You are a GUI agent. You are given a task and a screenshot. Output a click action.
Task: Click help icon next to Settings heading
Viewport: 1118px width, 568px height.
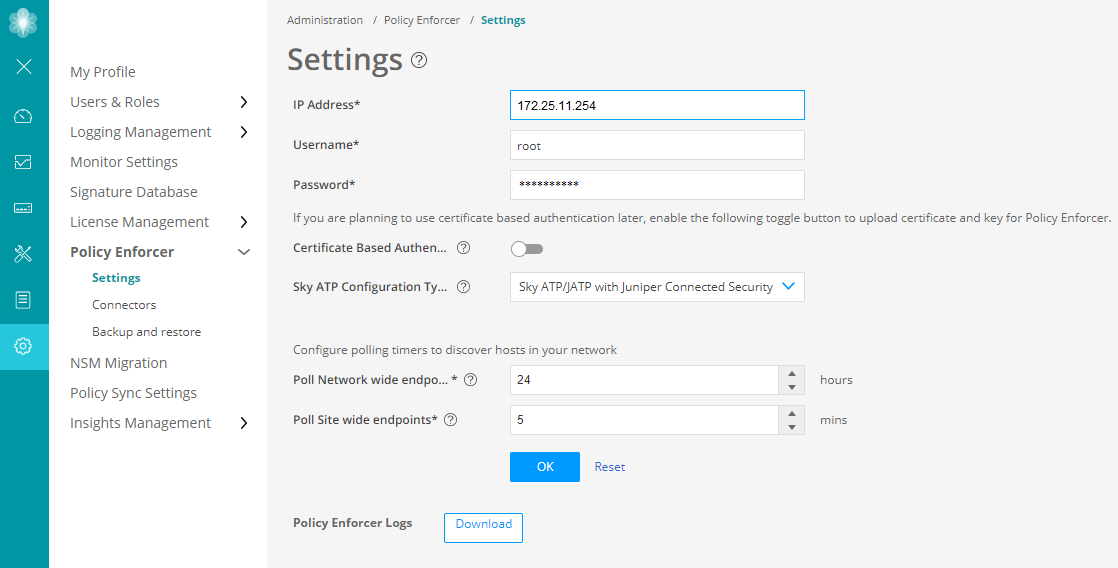pyautogui.click(x=419, y=60)
